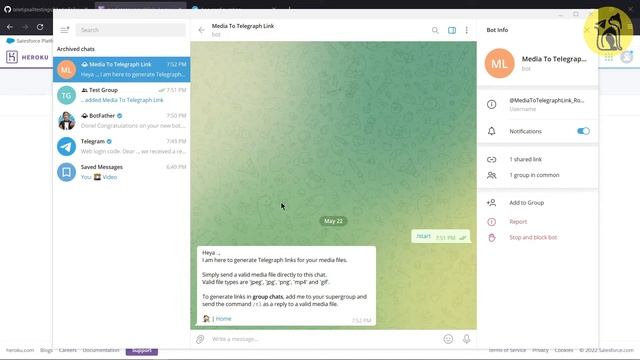Click the bell Notifications icon
The height and width of the screenshot is (360, 640).
[491, 131]
